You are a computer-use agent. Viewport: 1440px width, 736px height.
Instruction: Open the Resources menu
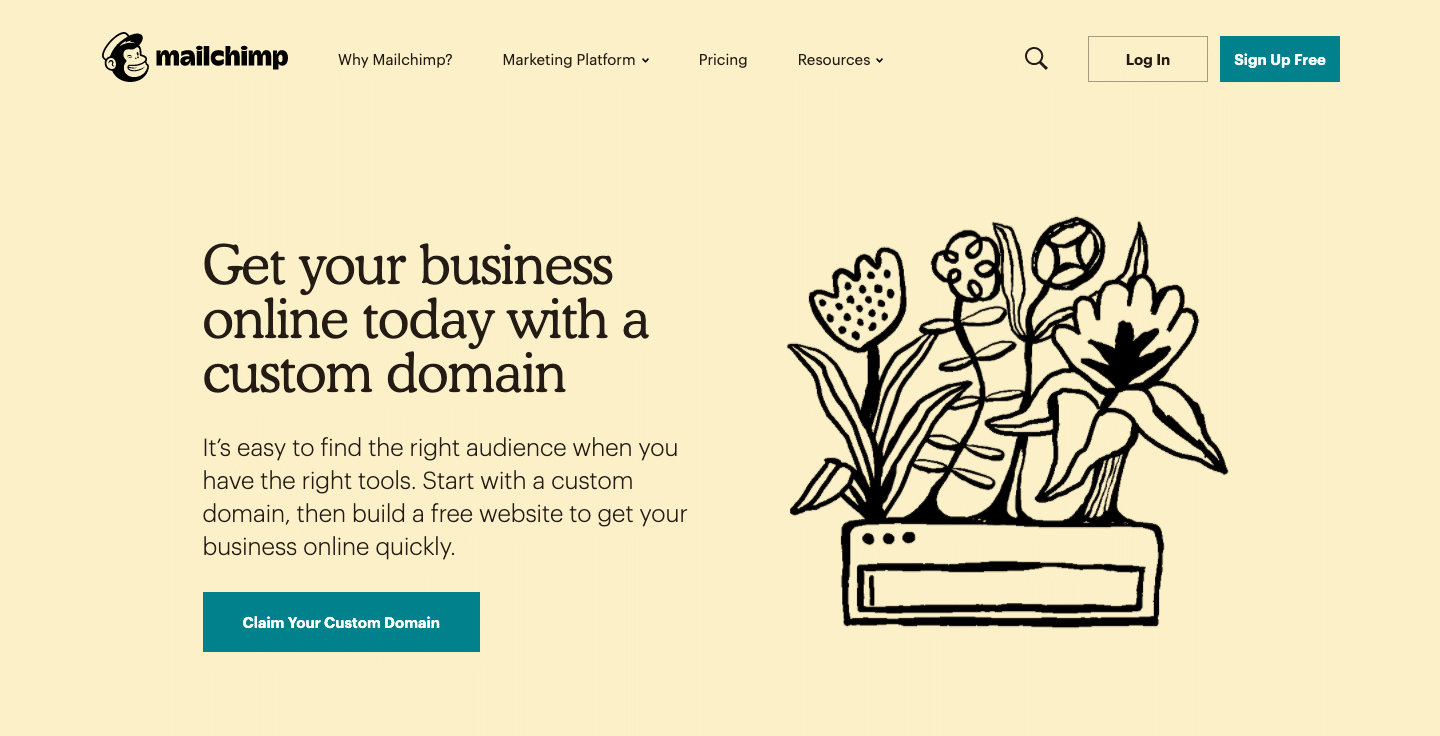coord(833,60)
